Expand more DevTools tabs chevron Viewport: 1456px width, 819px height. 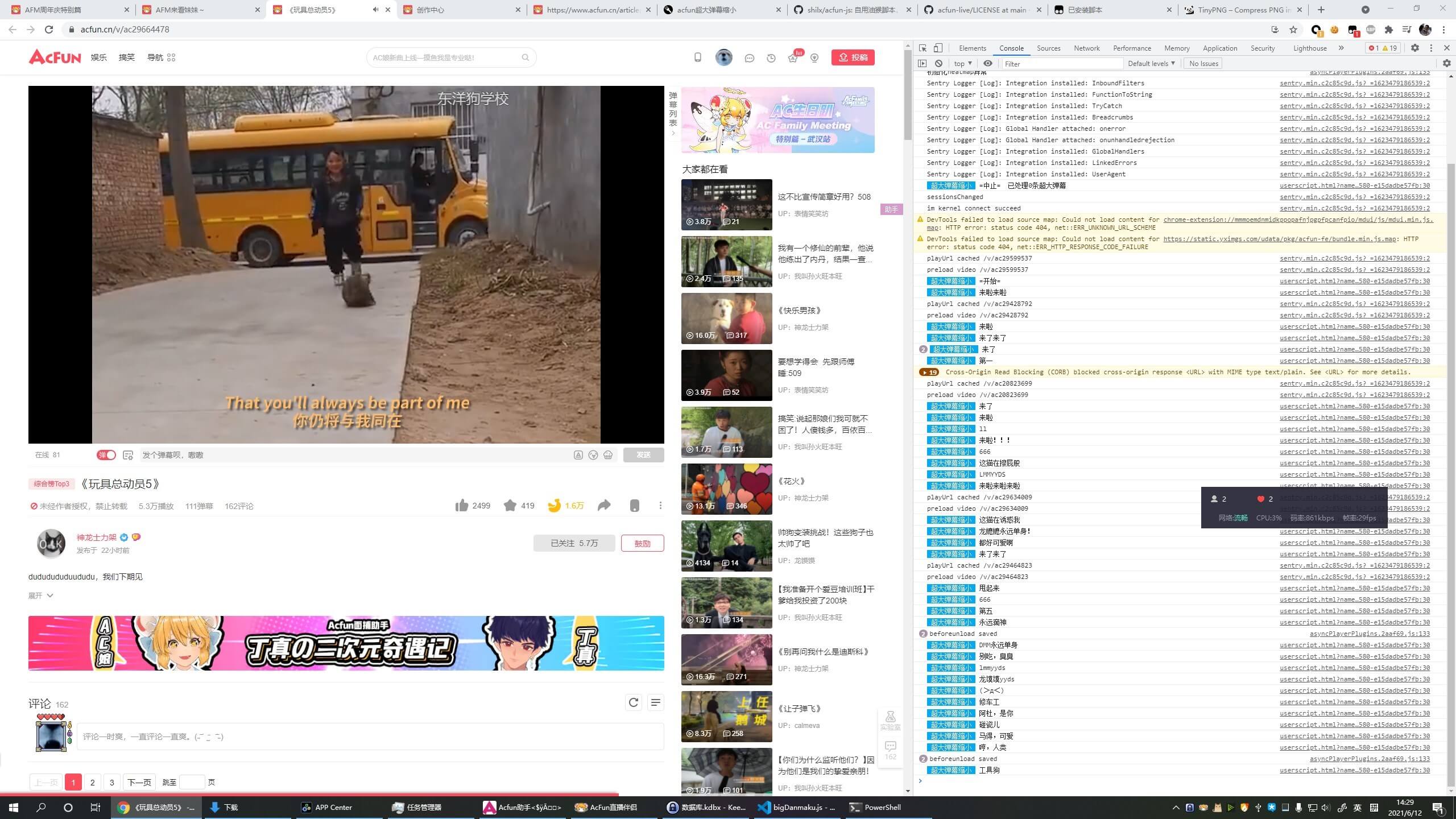pyautogui.click(x=1341, y=48)
